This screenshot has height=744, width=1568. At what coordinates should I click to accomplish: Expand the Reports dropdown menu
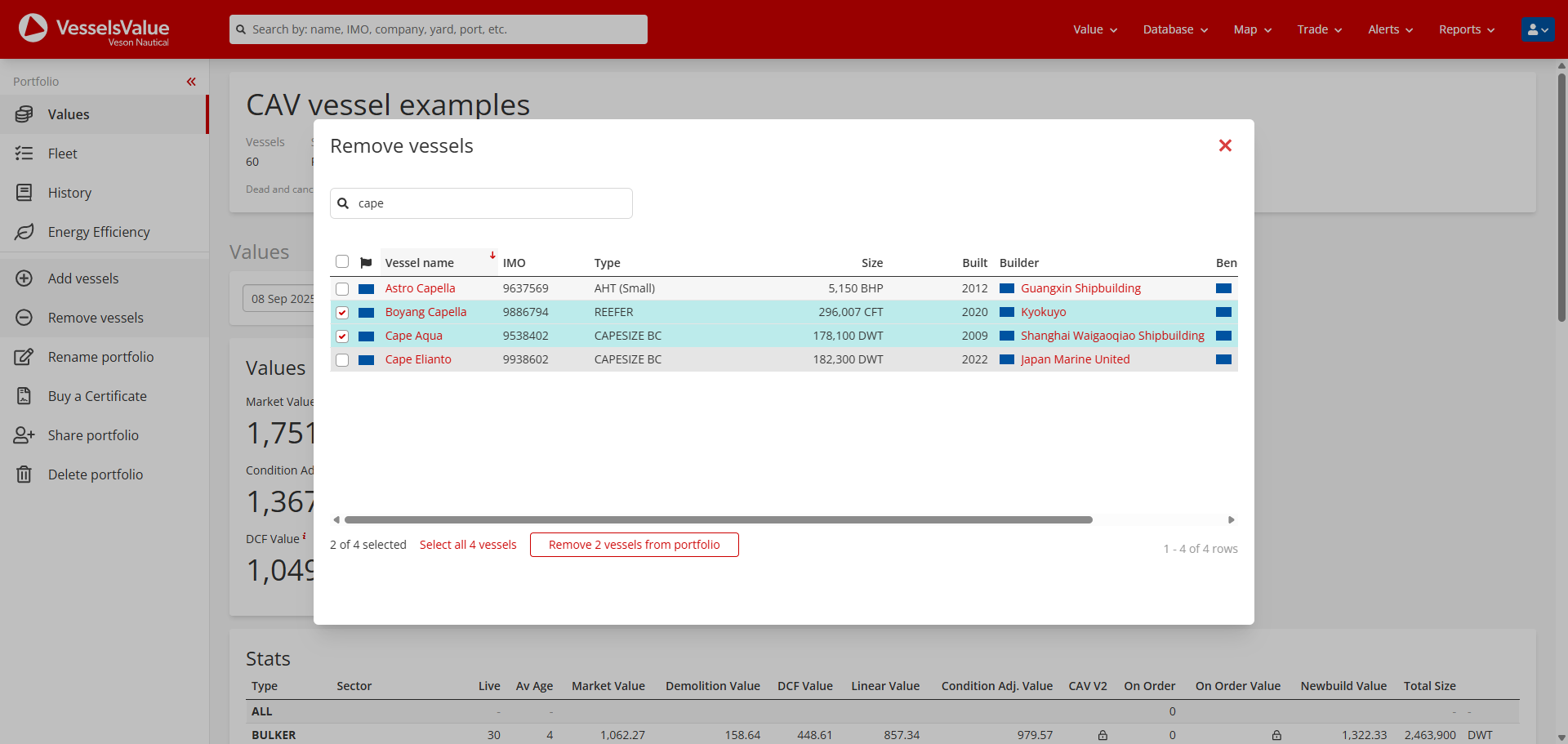[1466, 29]
